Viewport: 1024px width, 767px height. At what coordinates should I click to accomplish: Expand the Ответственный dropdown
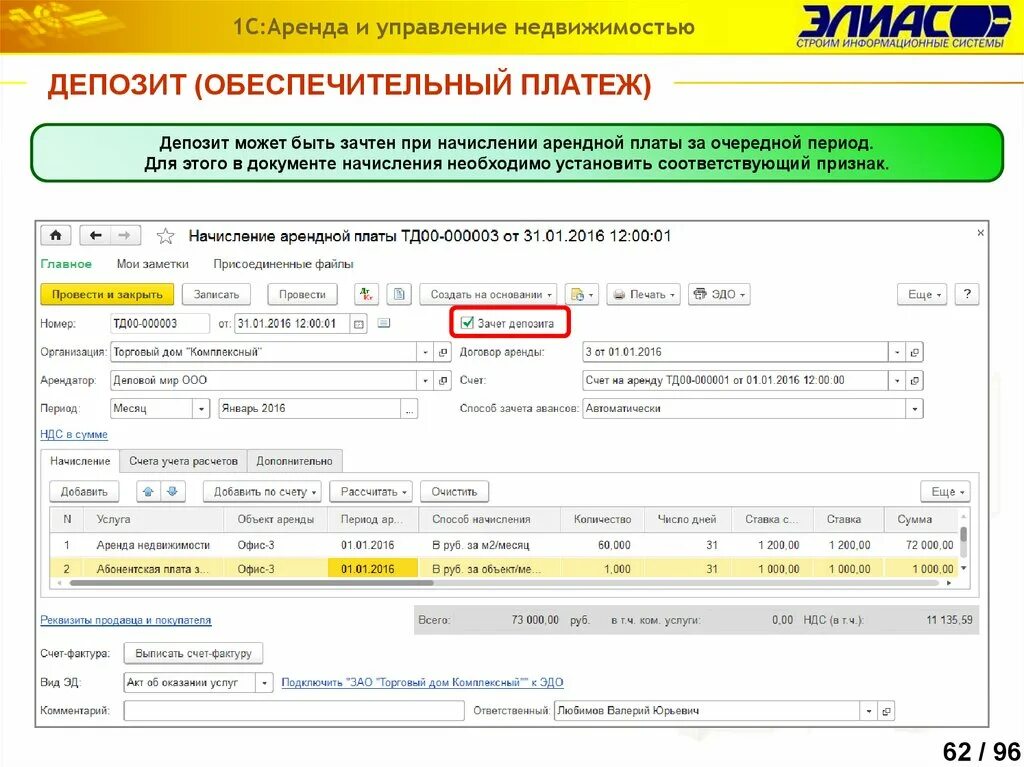[869, 711]
